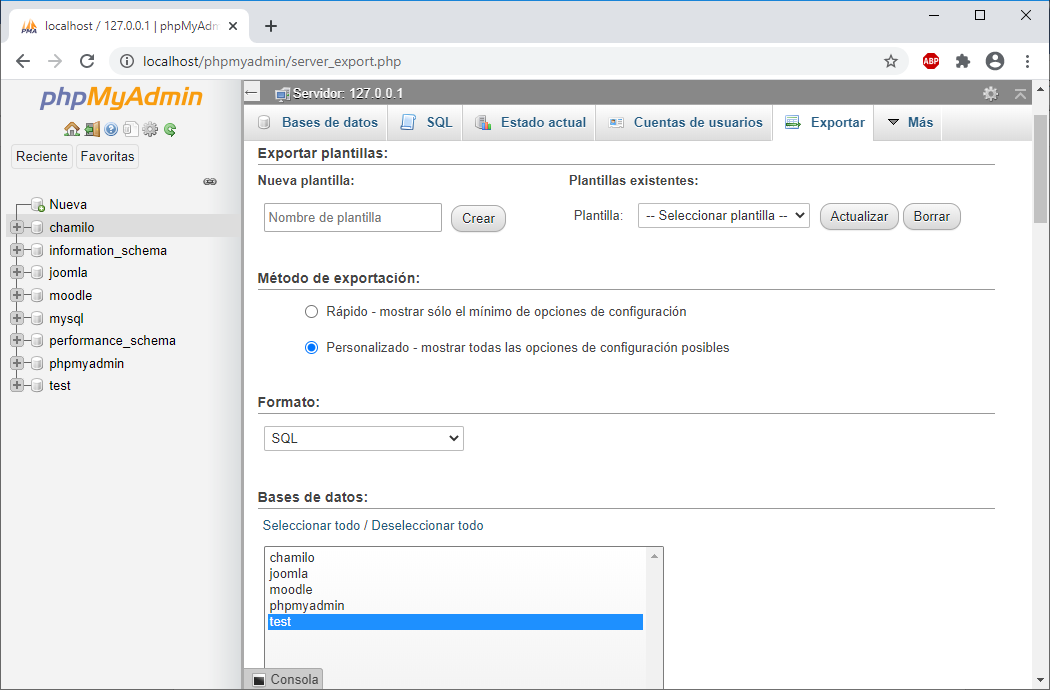Screen dimensions: 1050x690
Task: Click the link chain icon in sidebar
Action: (x=210, y=182)
